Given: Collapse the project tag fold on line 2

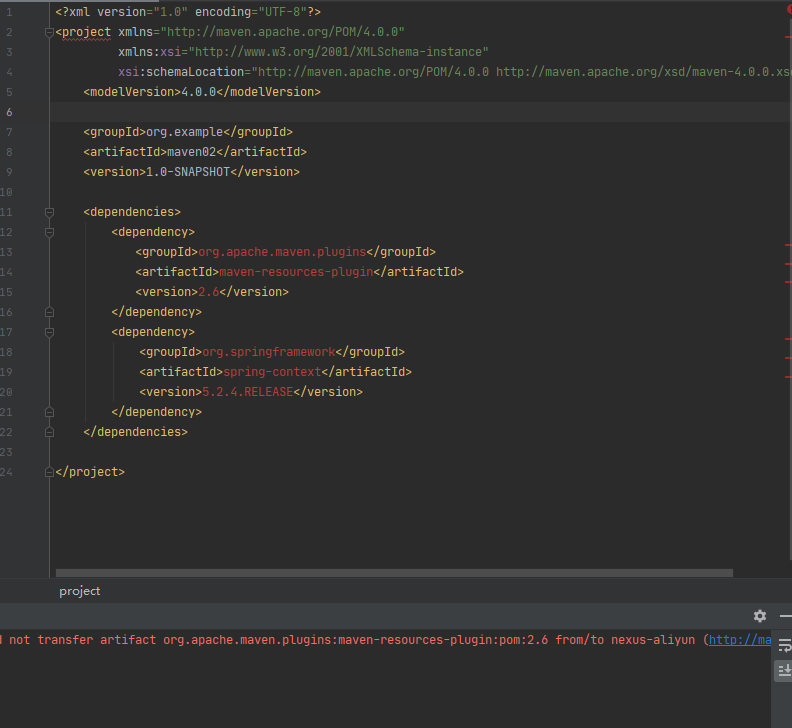Looking at the screenshot, I should [49, 33].
